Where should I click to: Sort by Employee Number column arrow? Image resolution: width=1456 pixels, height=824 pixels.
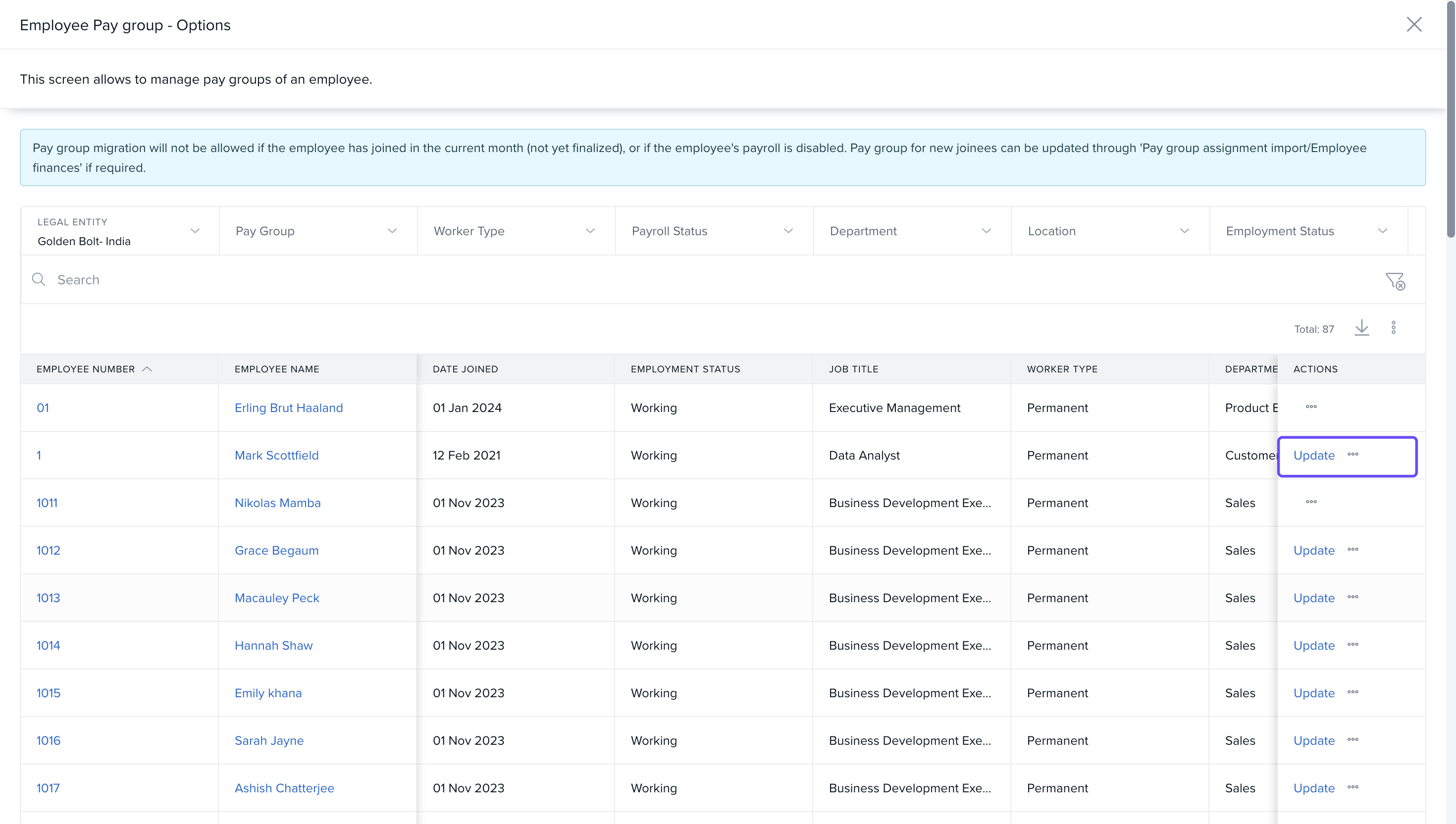pyautogui.click(x=147, y=369)
